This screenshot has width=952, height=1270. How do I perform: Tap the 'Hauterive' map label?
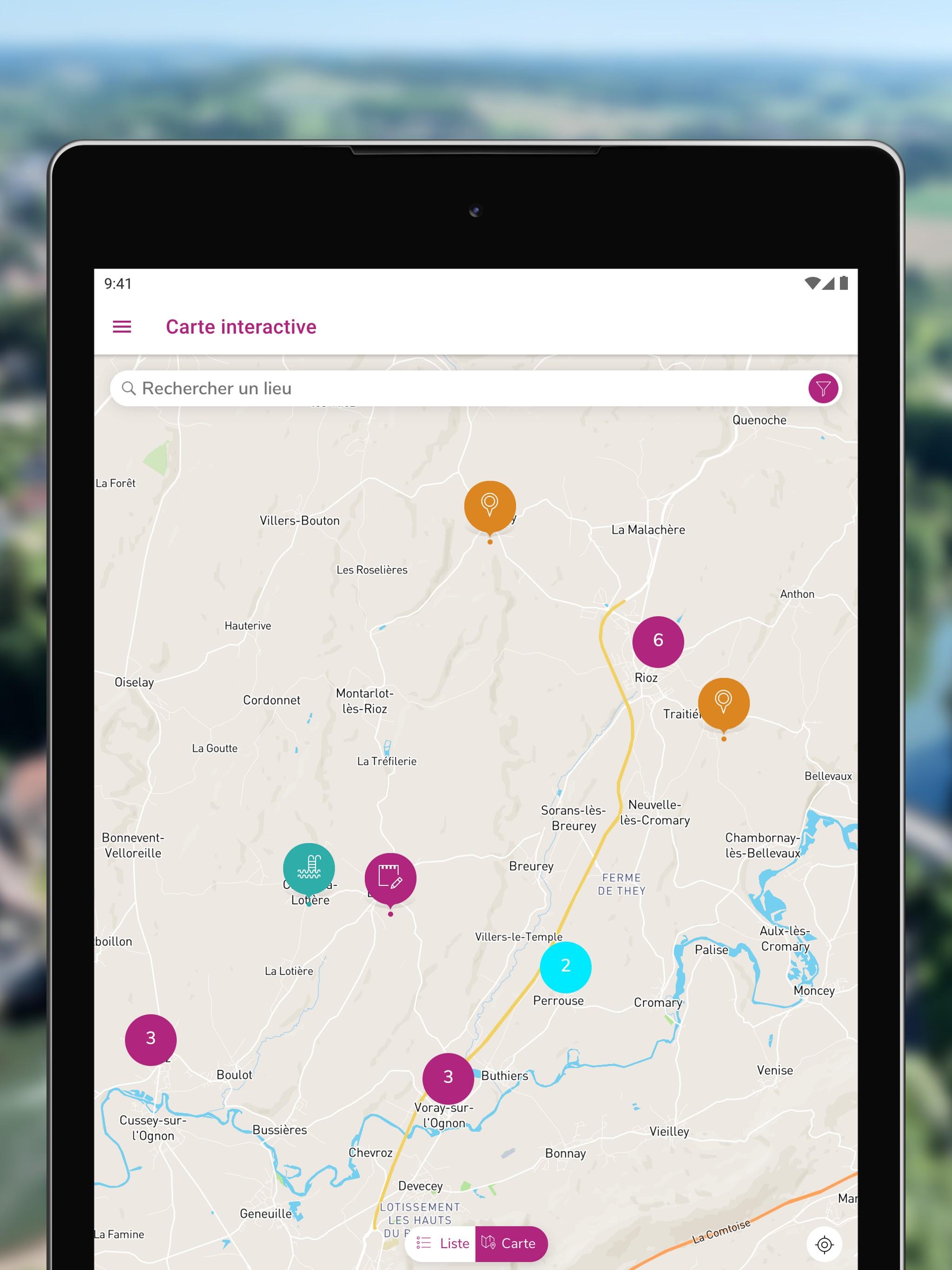(247, 626)
